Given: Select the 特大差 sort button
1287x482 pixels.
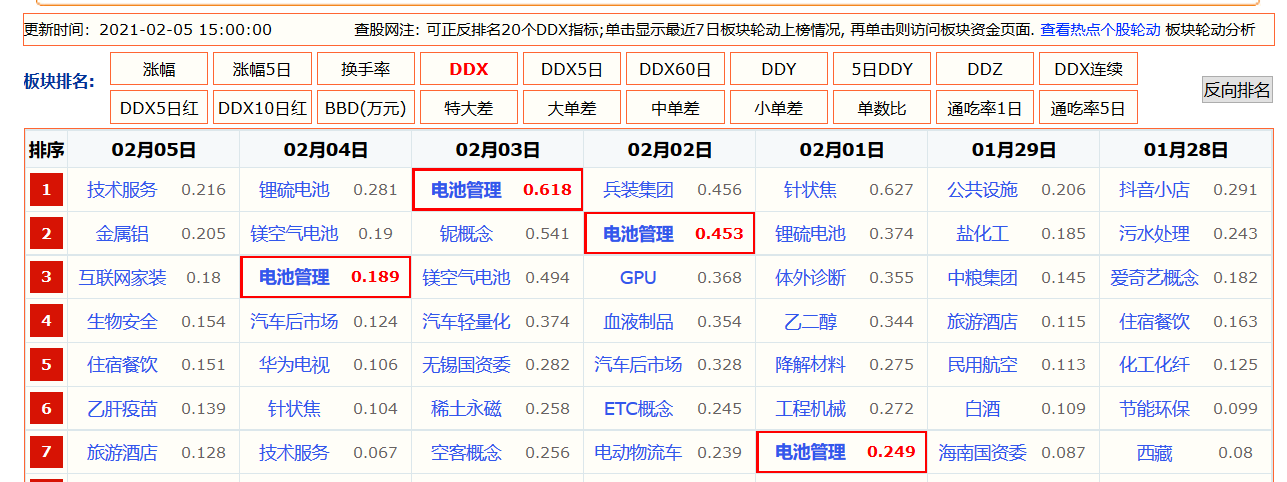Looking at the screenshot, I should click(469, 106).
